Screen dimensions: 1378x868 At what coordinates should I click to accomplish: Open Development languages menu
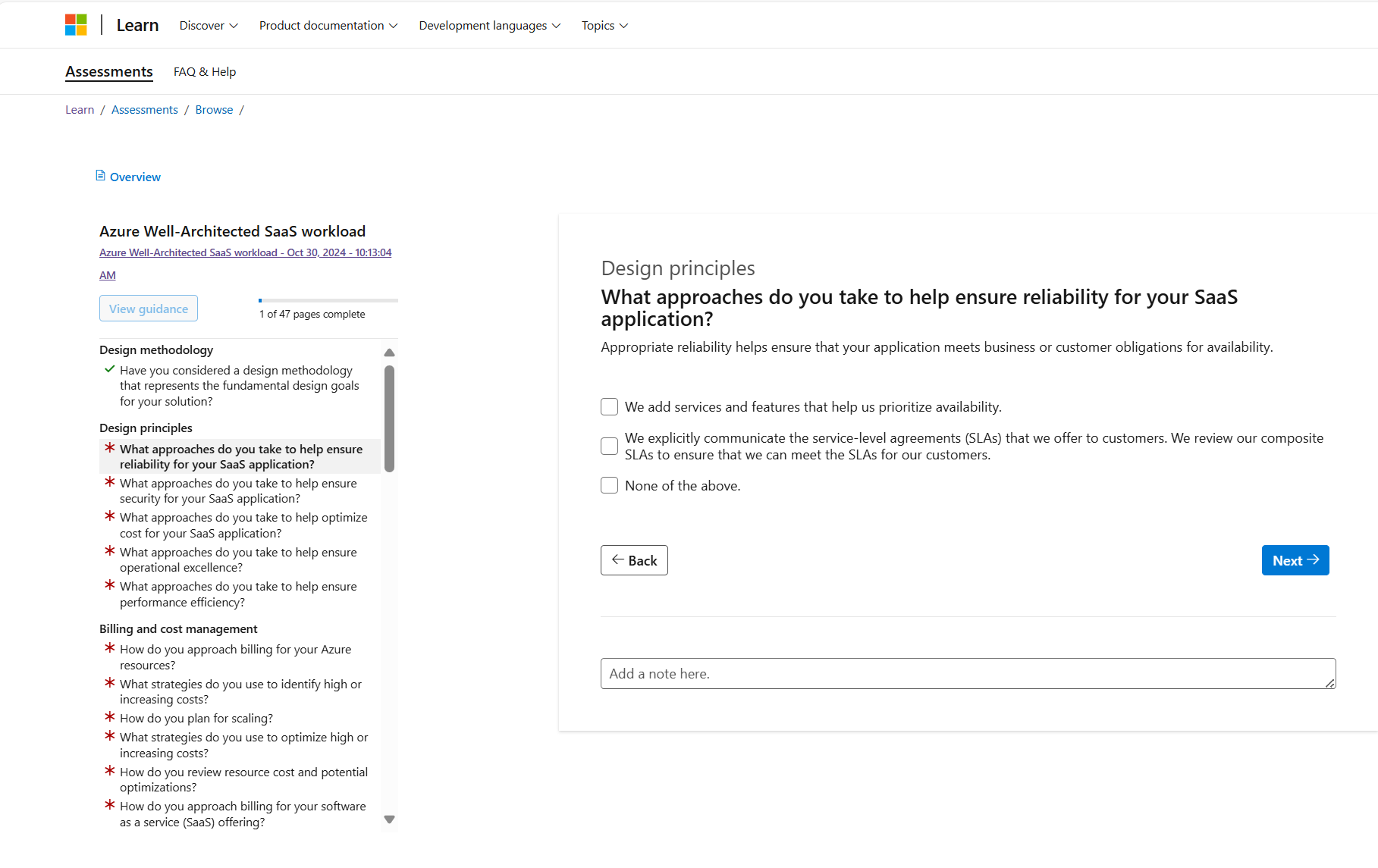489,26
